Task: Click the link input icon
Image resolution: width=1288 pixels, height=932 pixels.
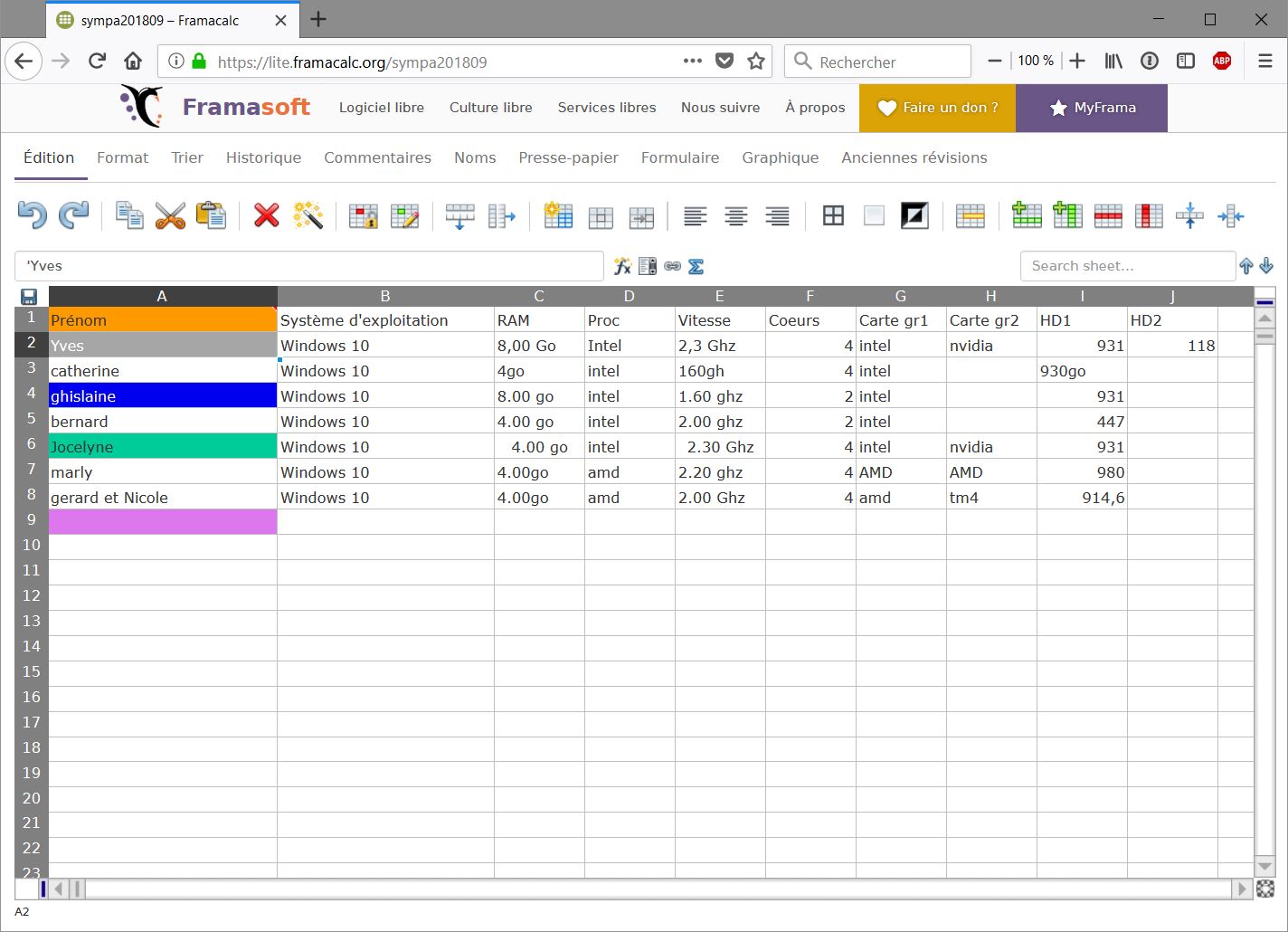Action: coord(672,266)
